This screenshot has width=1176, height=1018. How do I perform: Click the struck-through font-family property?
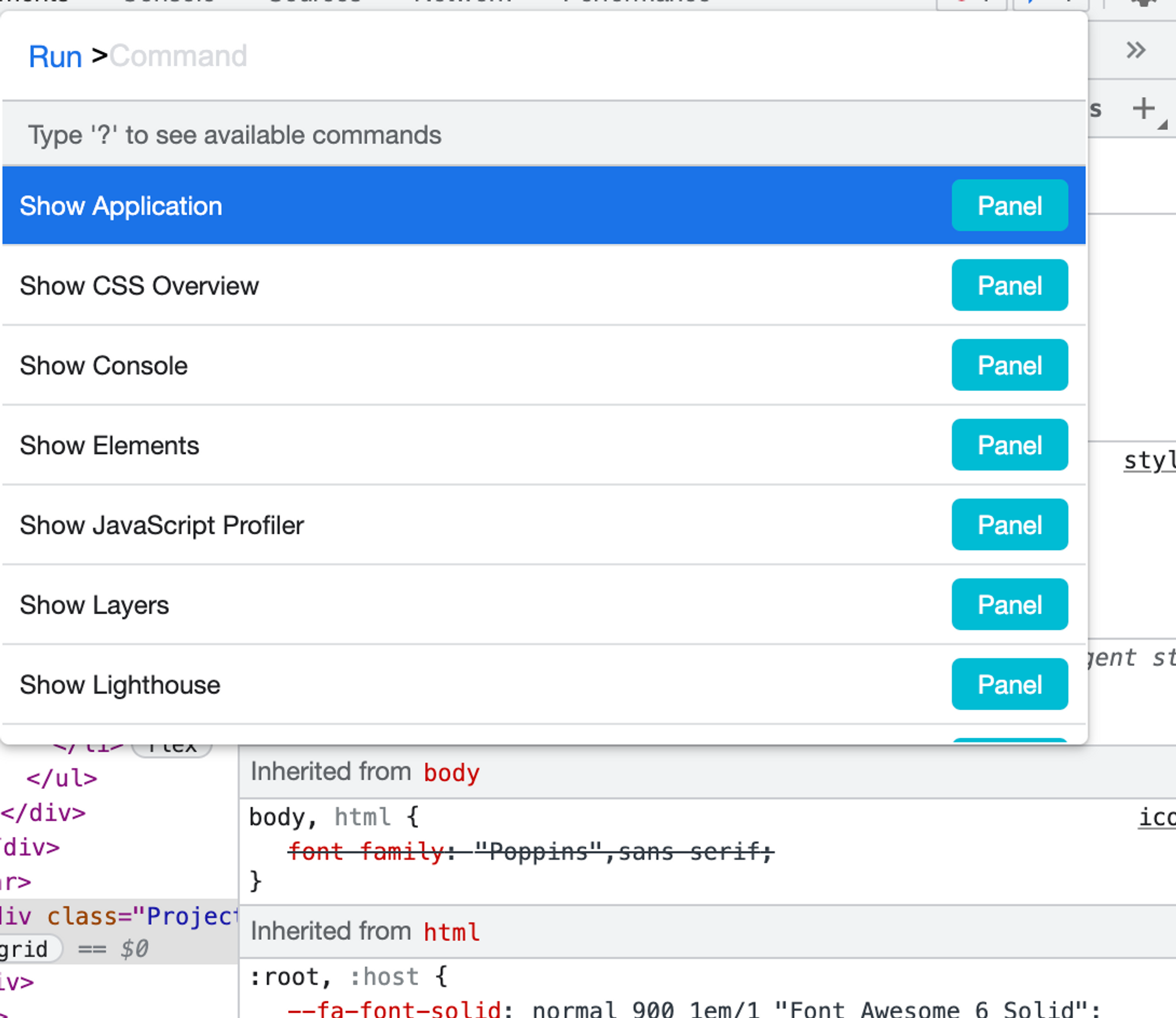[x=365, y=852]
